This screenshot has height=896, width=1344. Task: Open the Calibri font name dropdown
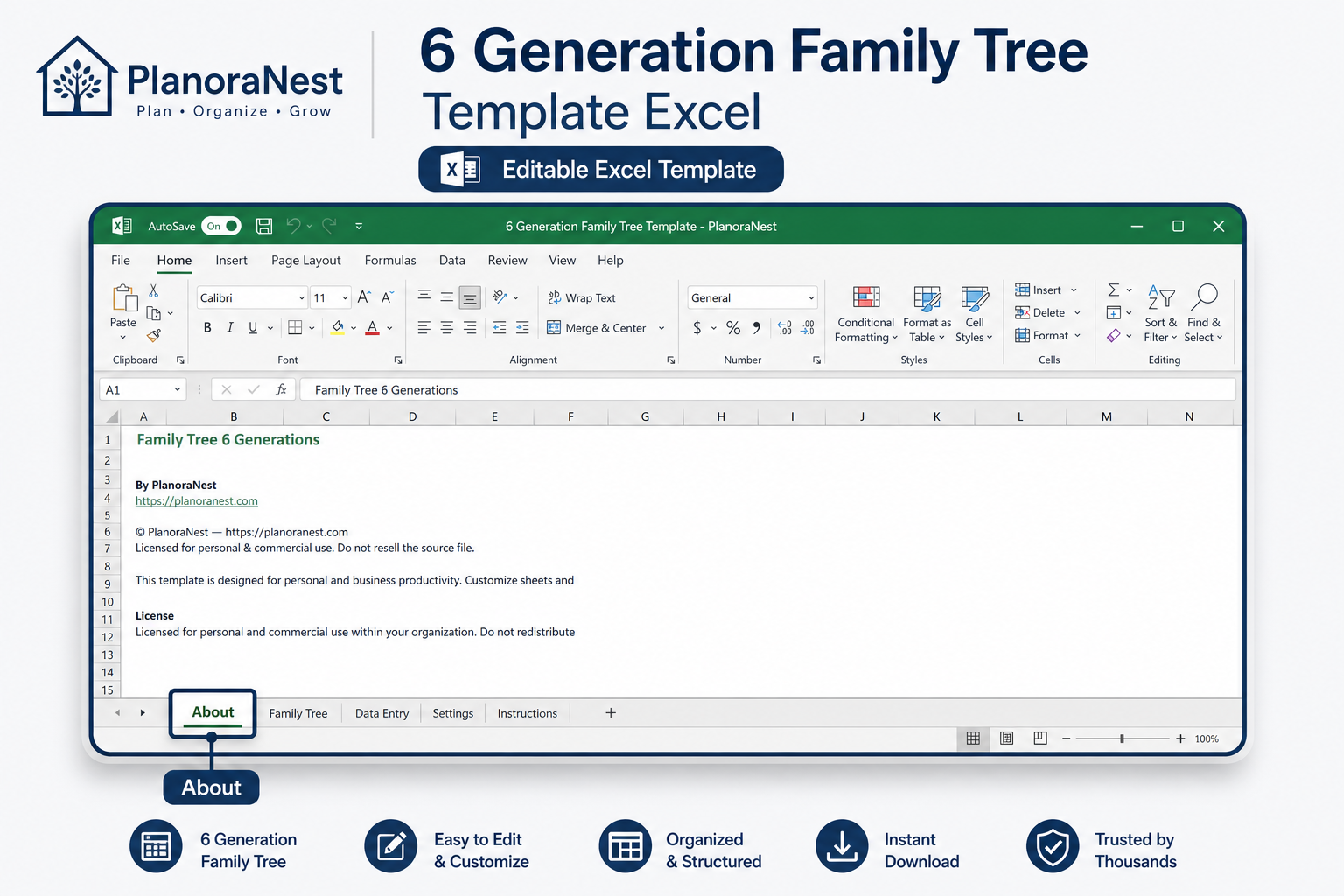(x=302, y=297)
